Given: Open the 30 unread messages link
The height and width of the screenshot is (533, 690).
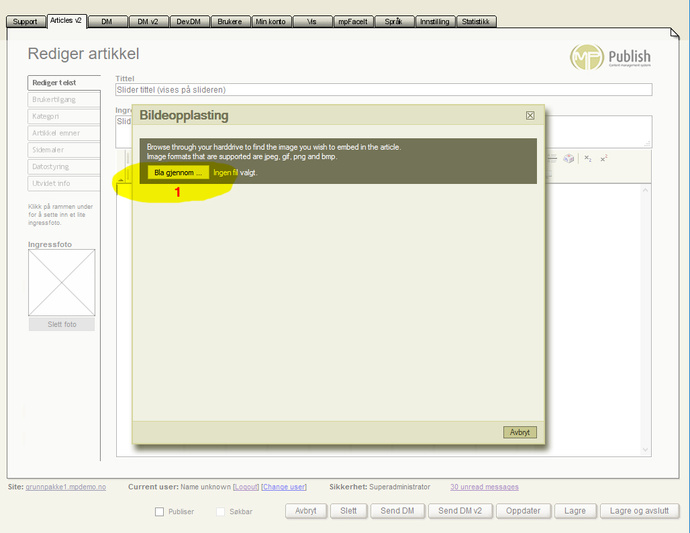Looking at the screenshot, I should pyautogui.click(x=484, y=487).
